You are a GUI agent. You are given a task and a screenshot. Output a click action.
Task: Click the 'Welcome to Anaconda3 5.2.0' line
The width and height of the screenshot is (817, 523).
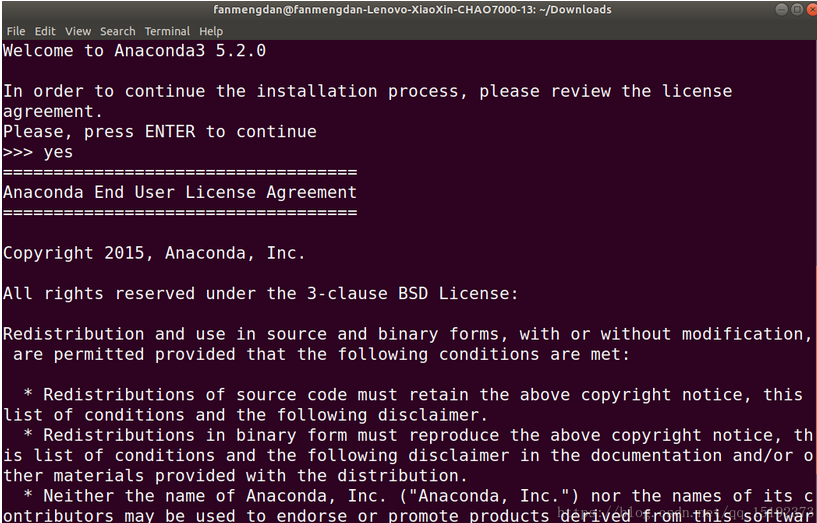tap(134, 51)
